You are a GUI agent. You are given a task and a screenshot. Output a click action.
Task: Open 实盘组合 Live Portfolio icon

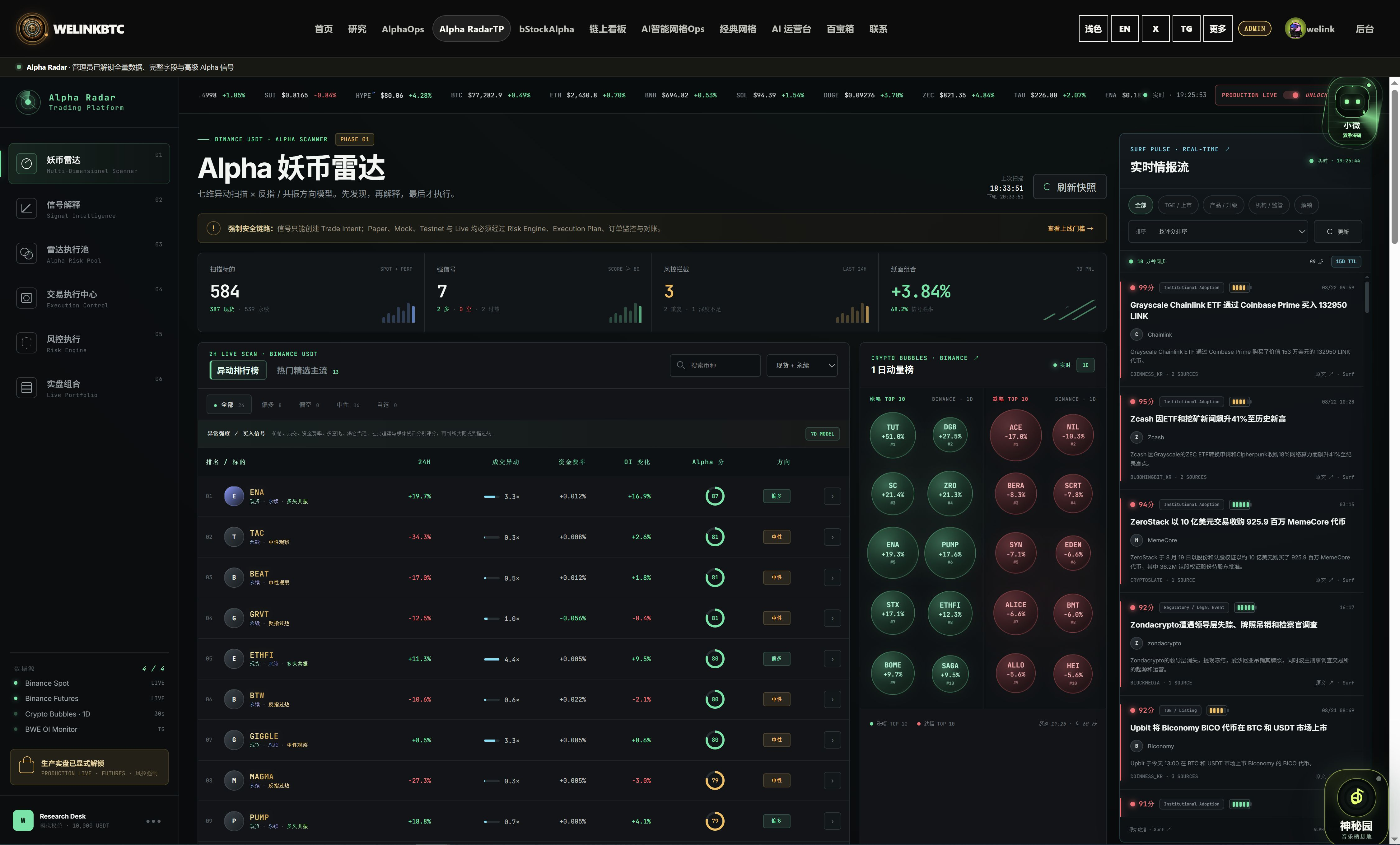click(26, 388)
